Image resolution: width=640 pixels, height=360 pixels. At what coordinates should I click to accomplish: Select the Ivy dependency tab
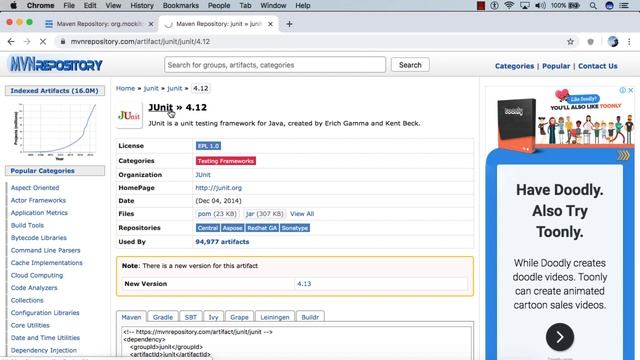213,317
